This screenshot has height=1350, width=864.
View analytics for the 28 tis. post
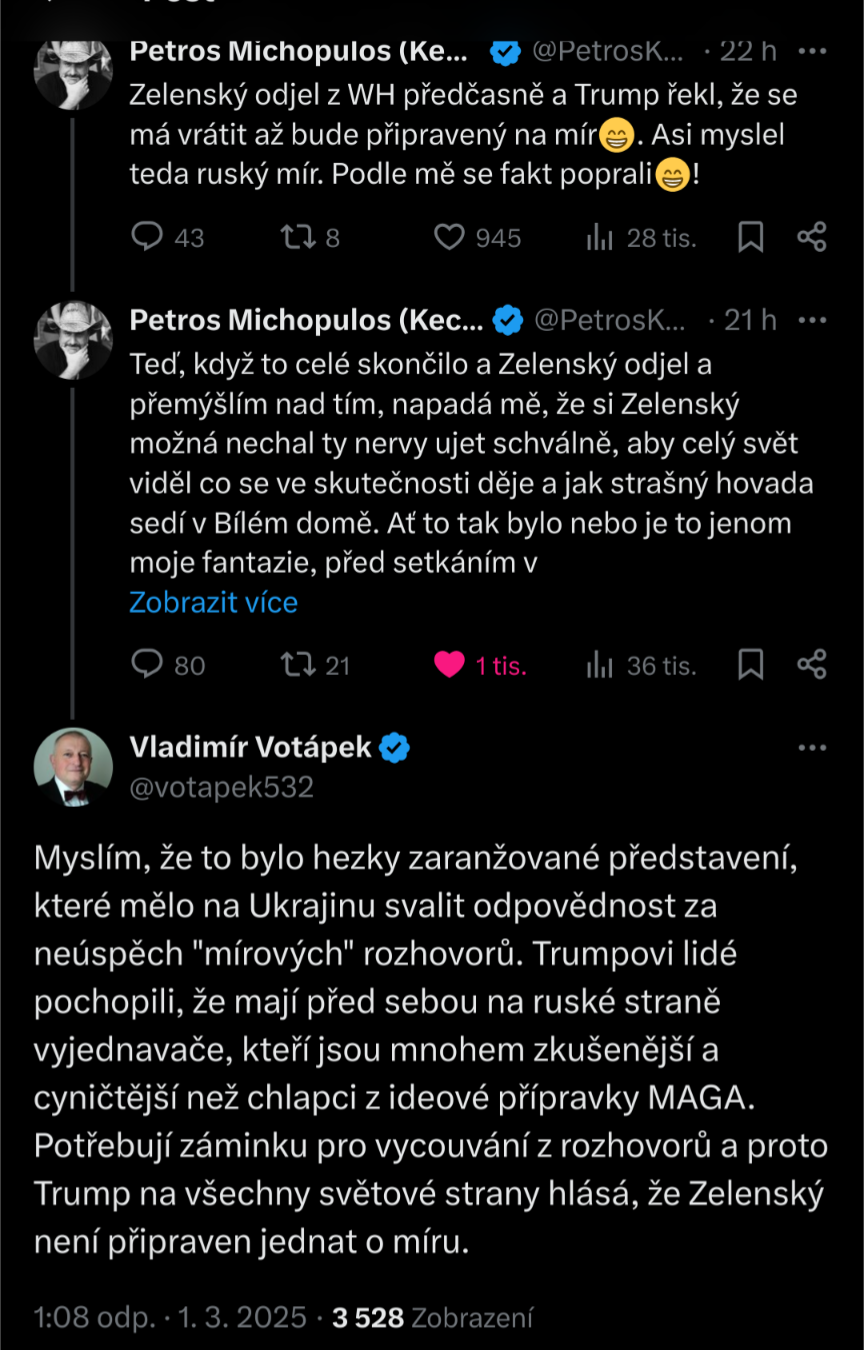click(x=599, y=237)
